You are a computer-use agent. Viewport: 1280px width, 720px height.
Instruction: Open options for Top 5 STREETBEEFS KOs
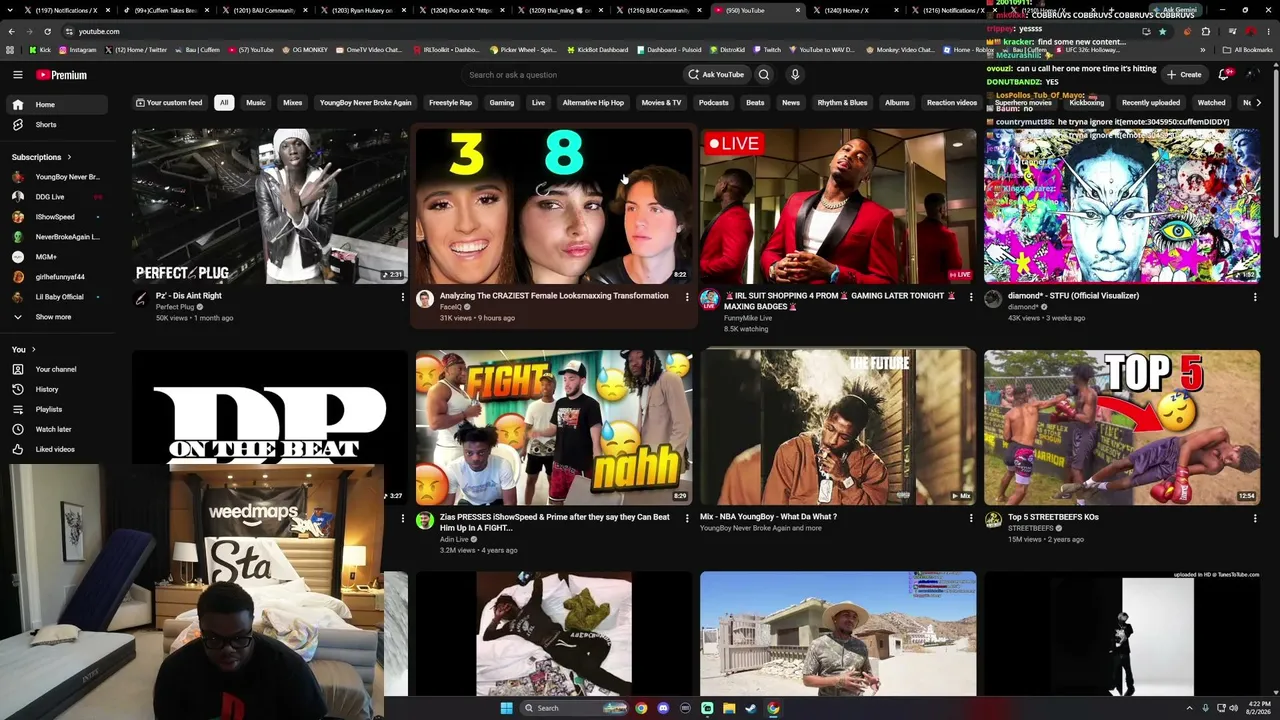[x=1255, y=518]
